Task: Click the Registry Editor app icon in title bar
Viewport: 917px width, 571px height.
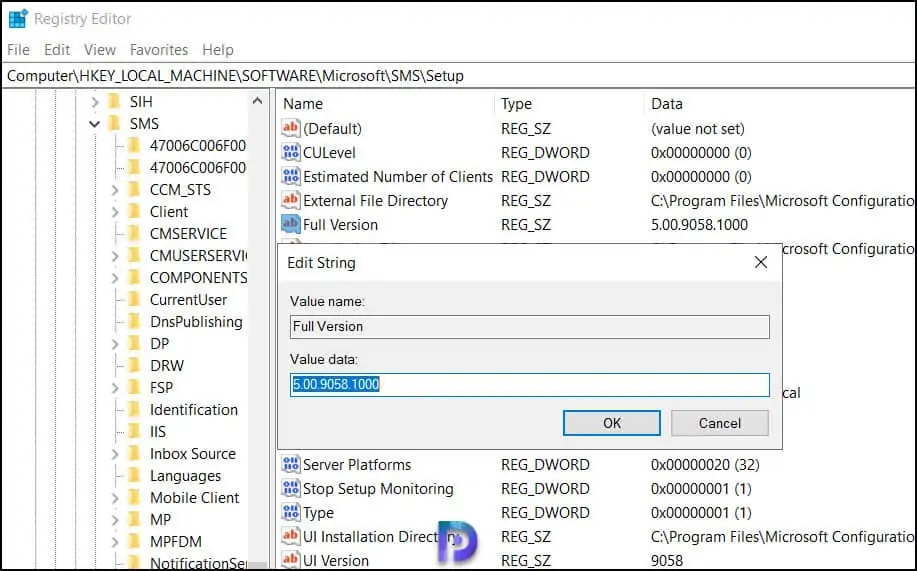Action: pyautogui.click(x=18, y=19)
